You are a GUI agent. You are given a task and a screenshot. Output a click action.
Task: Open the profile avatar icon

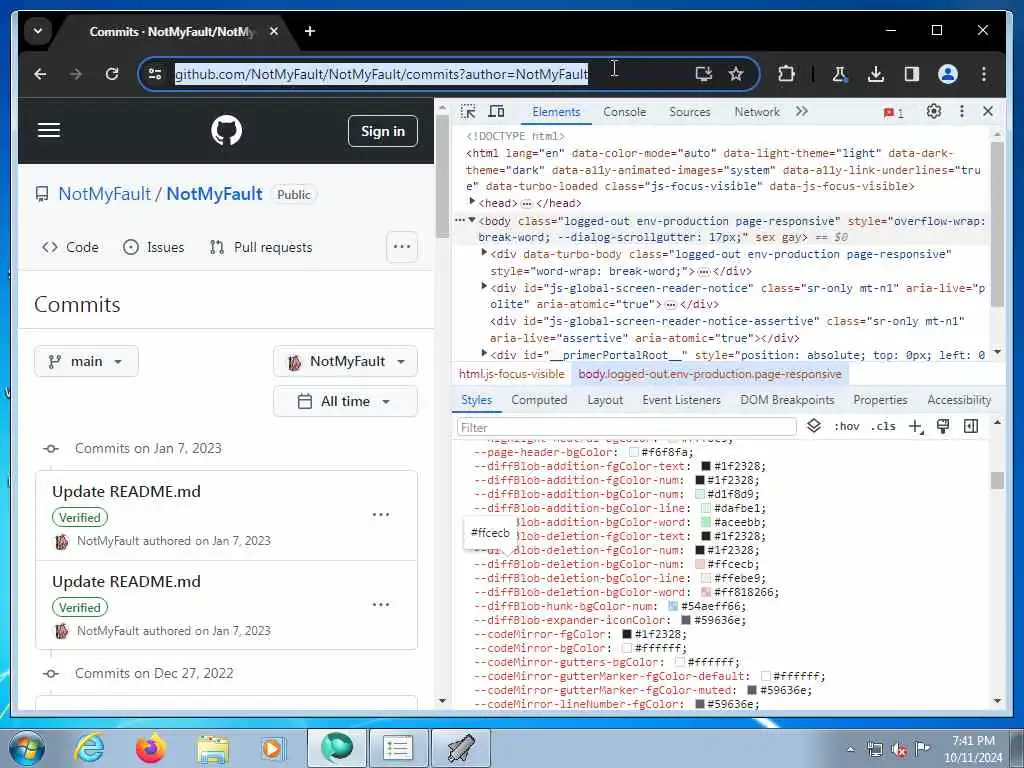tap(948, 74)
